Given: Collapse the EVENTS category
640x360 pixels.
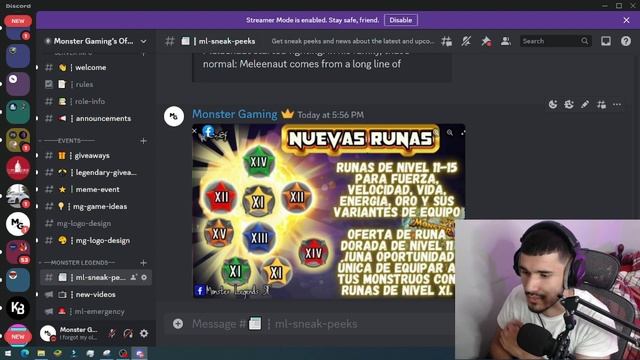Looking at the screenshot, I should pyautogui.click(x=69, y=140).
